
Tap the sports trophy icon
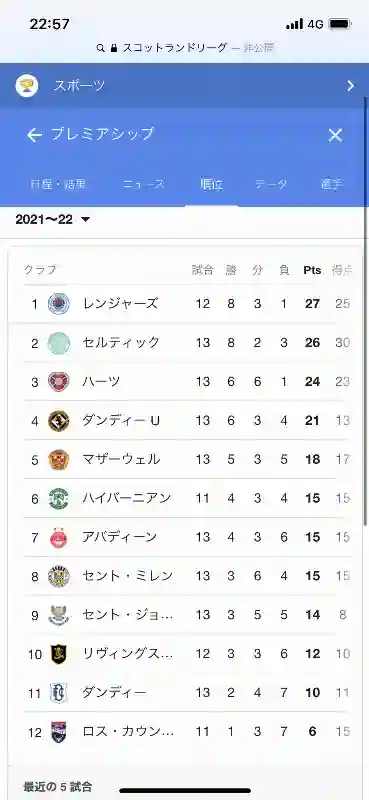[x=27, y=85]
